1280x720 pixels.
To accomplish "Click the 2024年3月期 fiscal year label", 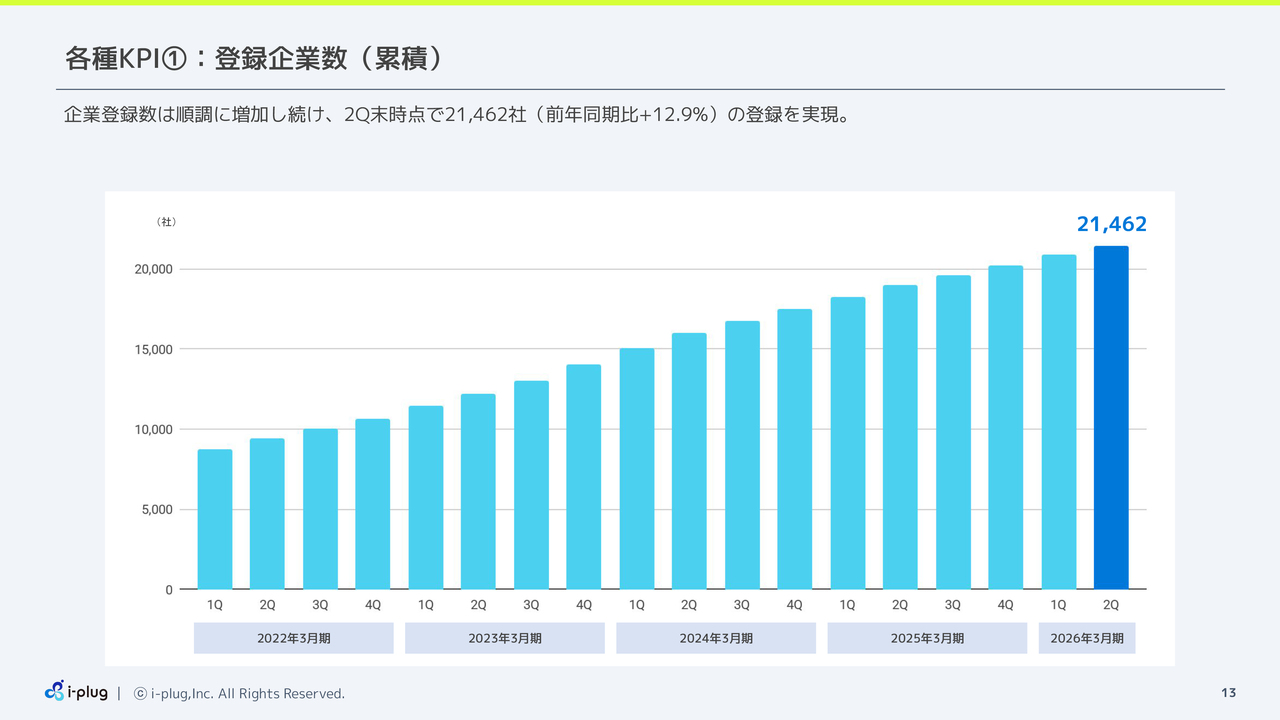I will click(715, 638).
